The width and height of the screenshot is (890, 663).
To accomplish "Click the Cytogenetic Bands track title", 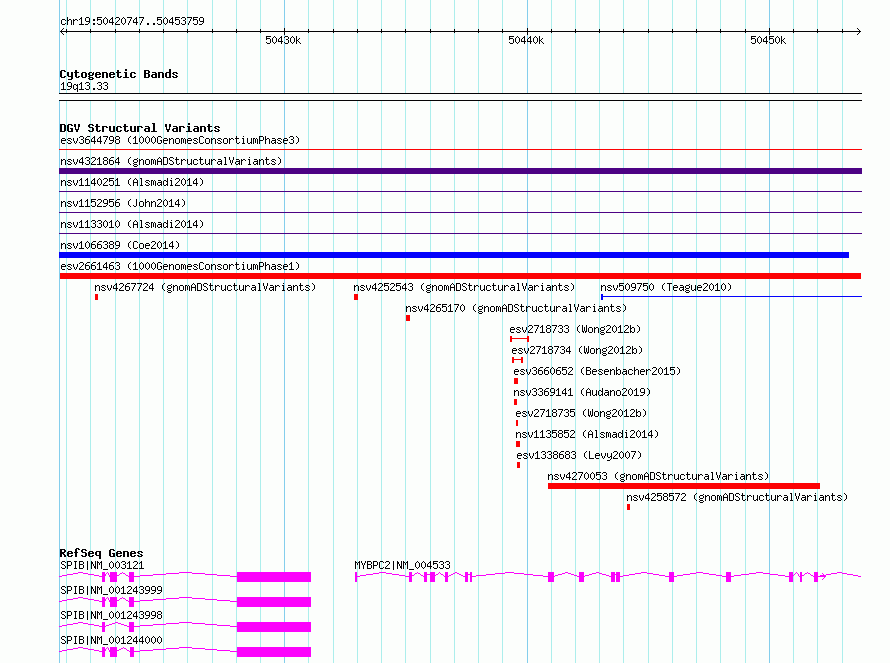I will tap(119, 74).
